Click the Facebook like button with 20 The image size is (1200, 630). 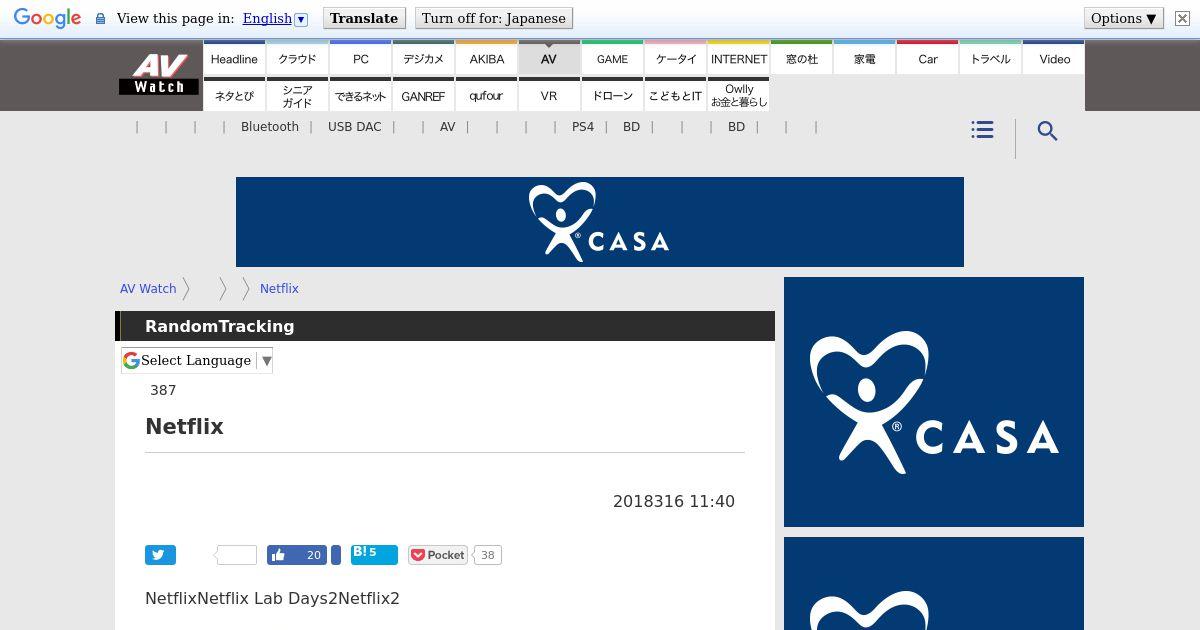pos(297,555)
